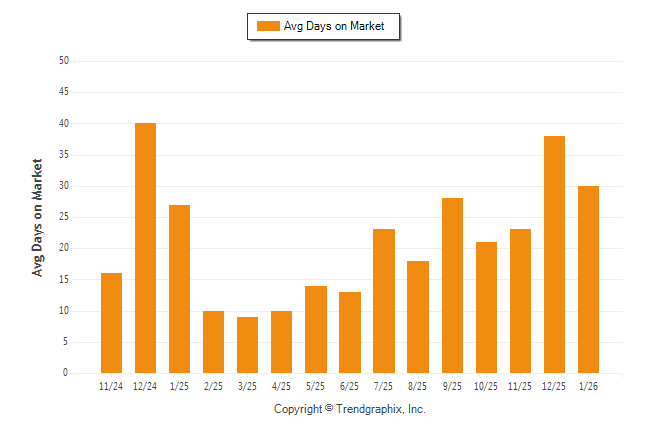This screenshot has height=434, width=646.
Task: Select the 1/26 bar
Action: point(588,280)
